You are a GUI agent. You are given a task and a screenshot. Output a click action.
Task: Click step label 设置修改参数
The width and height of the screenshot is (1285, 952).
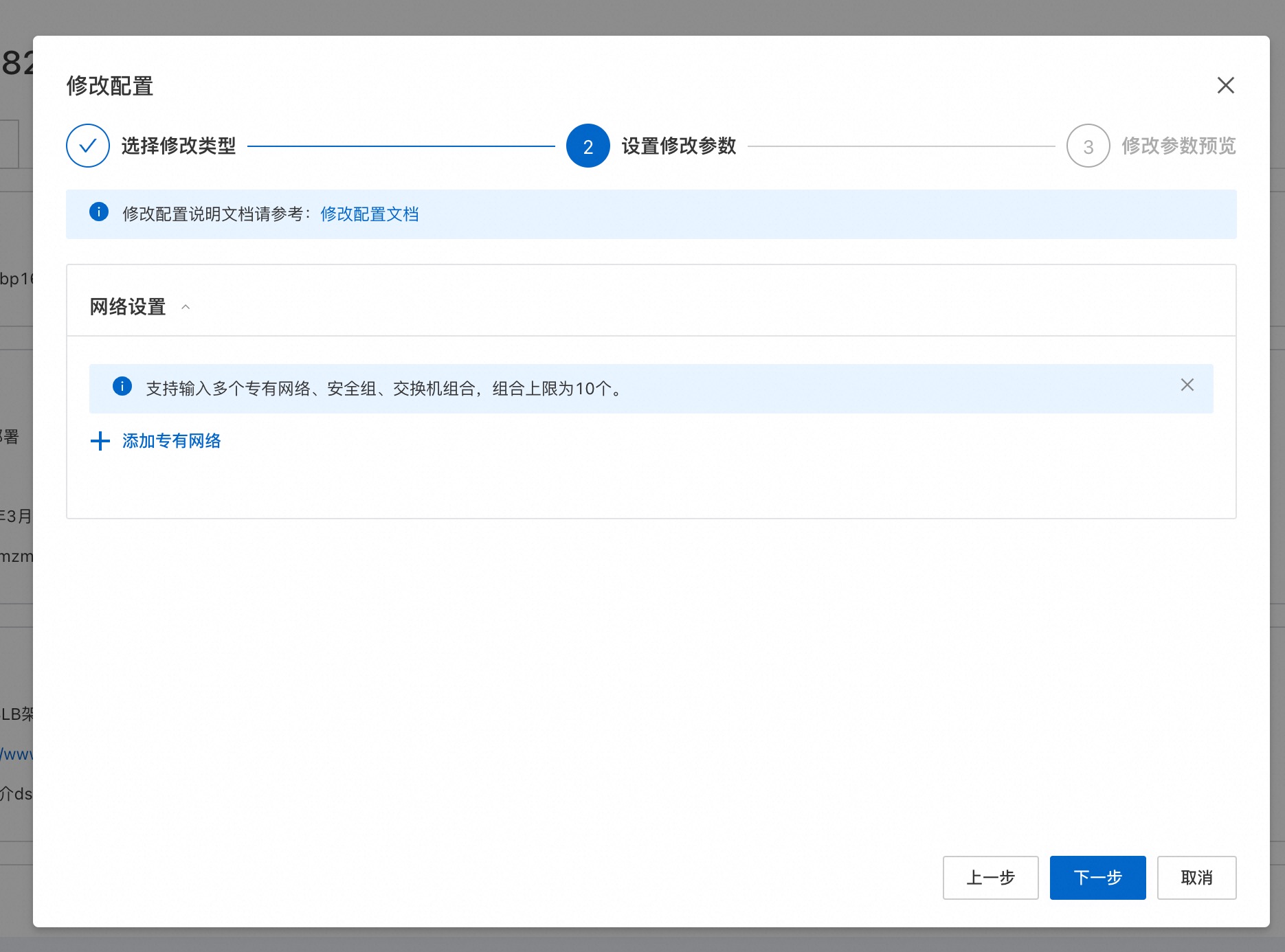[x=679, y=146]
